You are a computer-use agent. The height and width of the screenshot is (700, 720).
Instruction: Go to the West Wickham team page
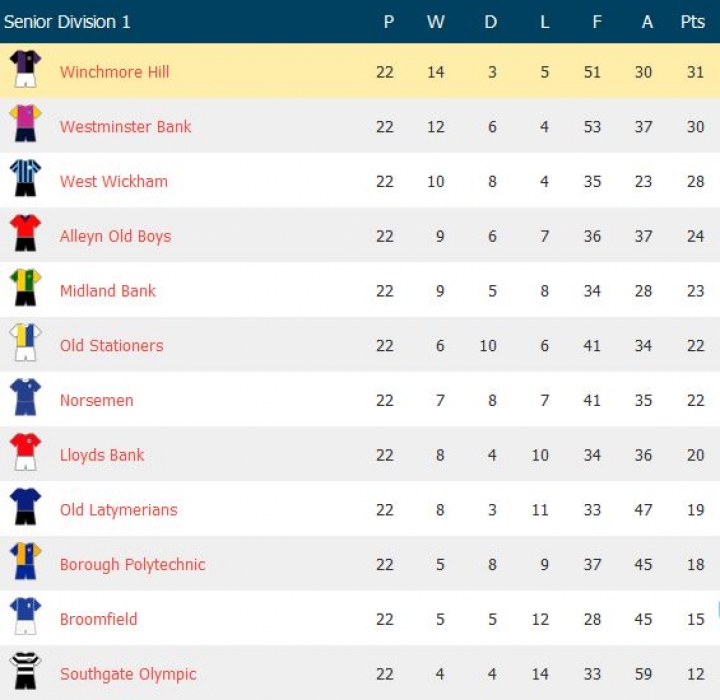[113, 182]
